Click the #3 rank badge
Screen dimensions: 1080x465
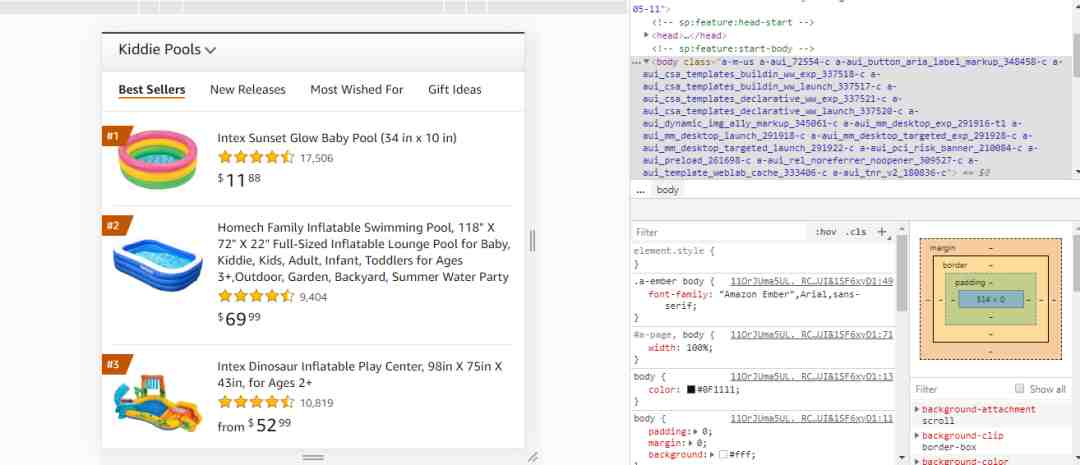(x=116, y=364)
